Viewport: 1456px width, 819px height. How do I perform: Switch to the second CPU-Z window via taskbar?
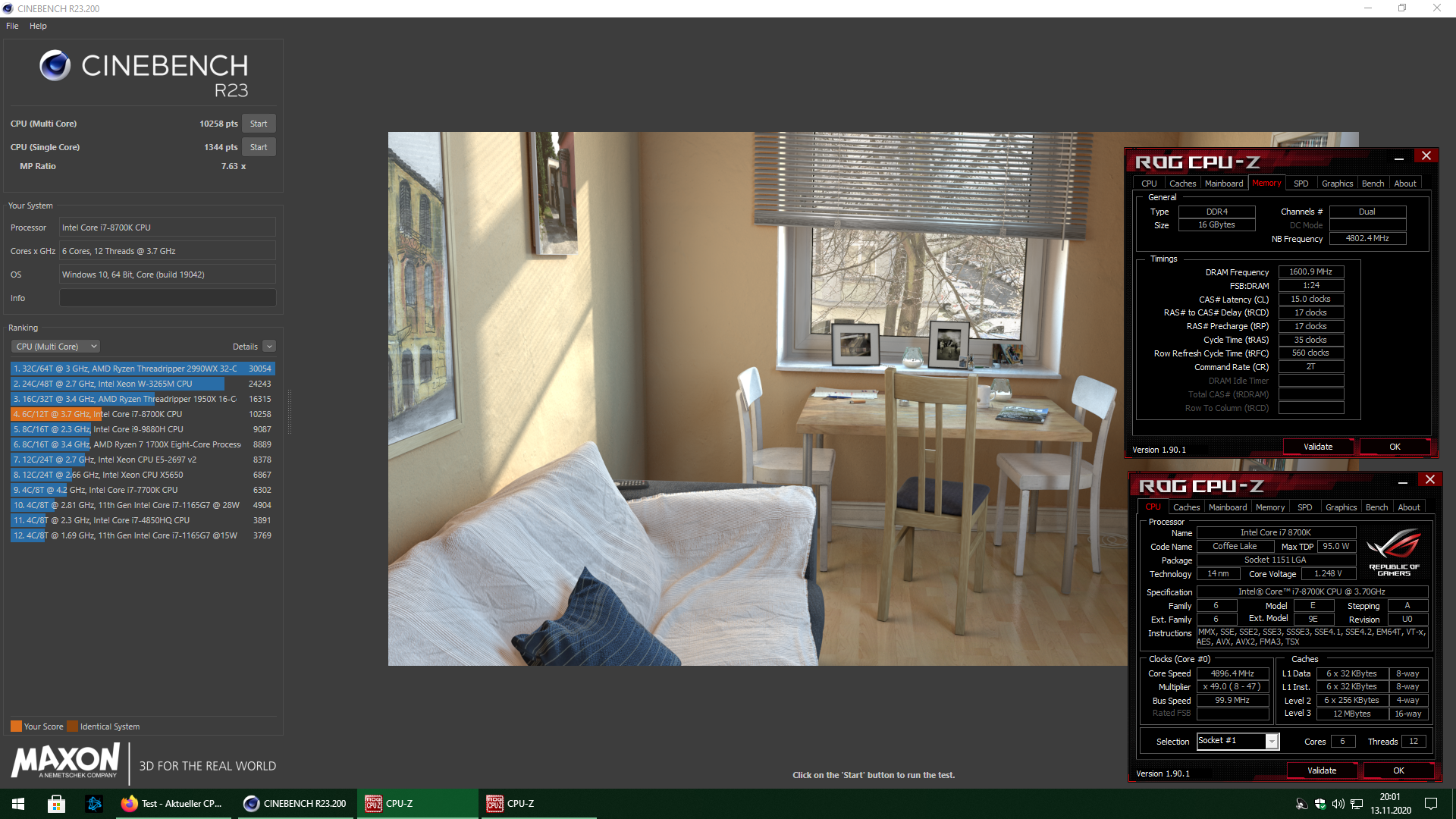pyautogui.click(x=538, y=803)
